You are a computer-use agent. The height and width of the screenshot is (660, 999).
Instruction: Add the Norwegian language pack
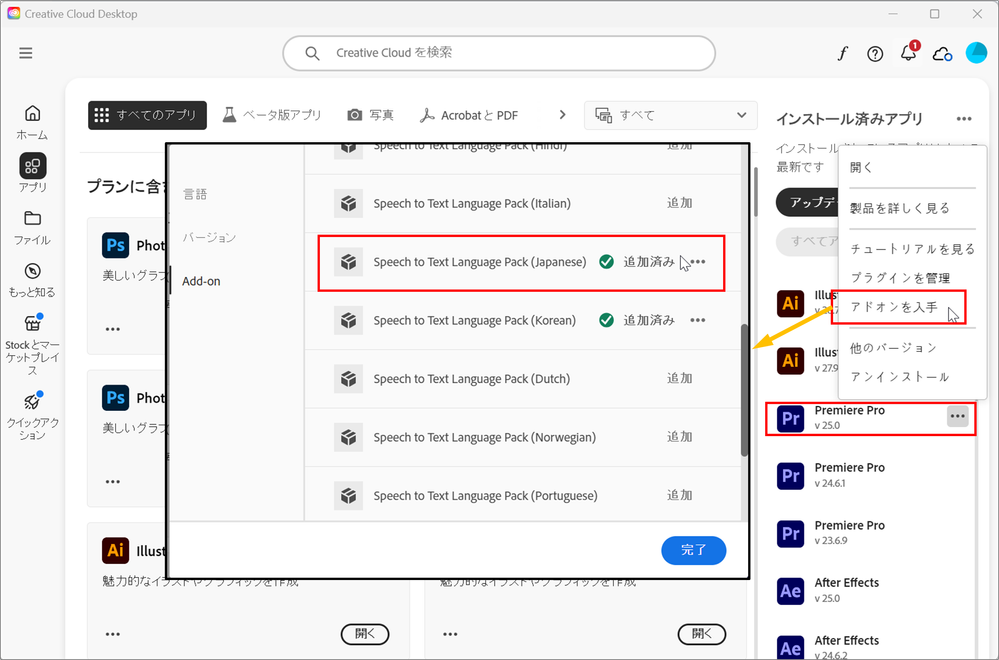[679, 437]
